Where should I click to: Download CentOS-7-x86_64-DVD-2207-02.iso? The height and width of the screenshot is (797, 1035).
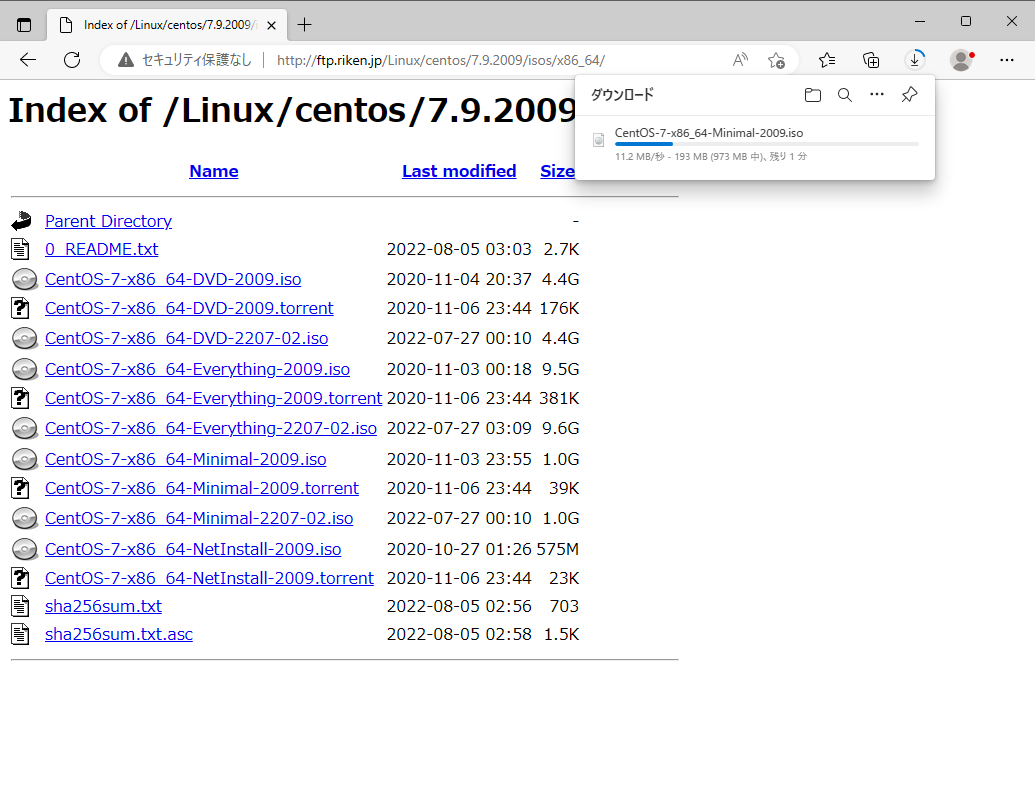pyautogui.click(x=186, y=338)
